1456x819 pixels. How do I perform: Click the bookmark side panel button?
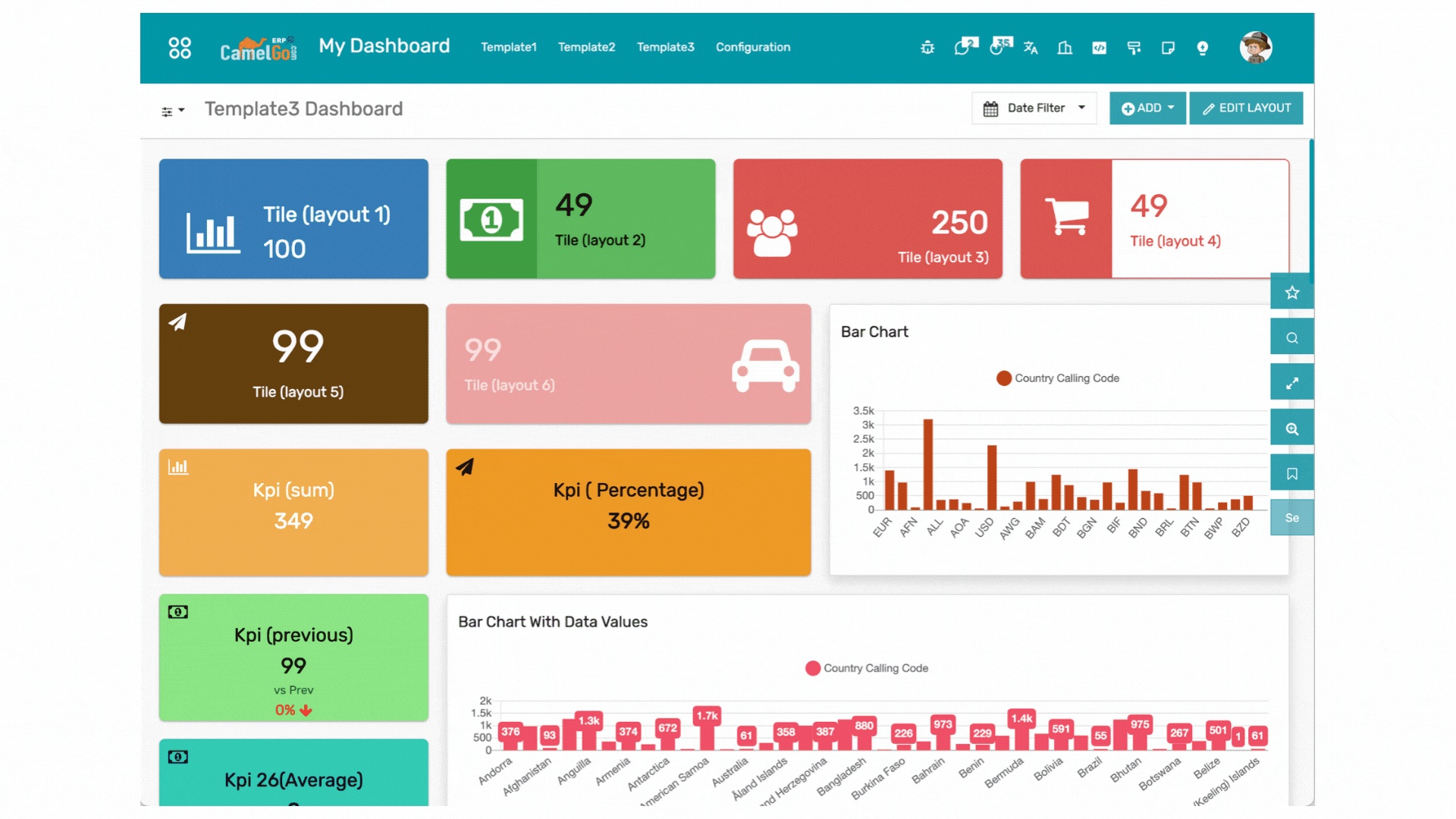(x=1291, y=474)
